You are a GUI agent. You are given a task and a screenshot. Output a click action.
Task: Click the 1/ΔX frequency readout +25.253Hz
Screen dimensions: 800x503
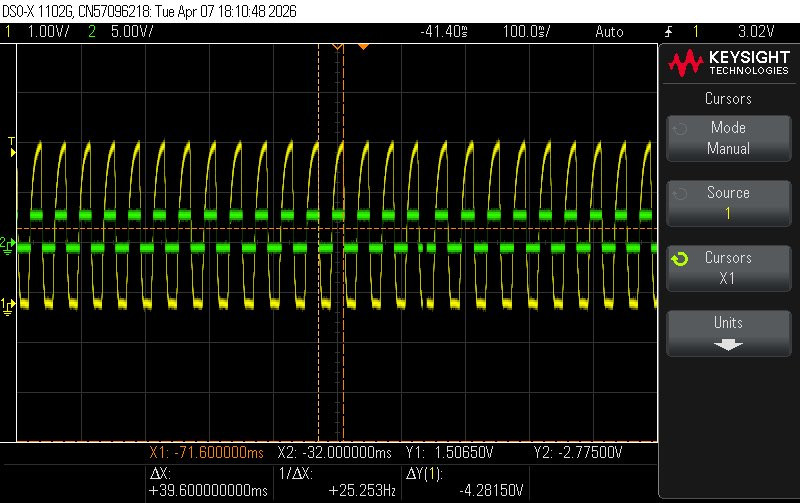coord(360,491)
